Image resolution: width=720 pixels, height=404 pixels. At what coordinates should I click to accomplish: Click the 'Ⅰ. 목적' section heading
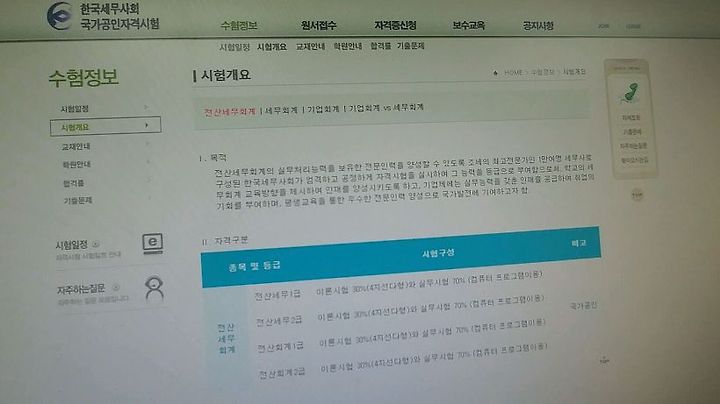[x=213, y=158]
